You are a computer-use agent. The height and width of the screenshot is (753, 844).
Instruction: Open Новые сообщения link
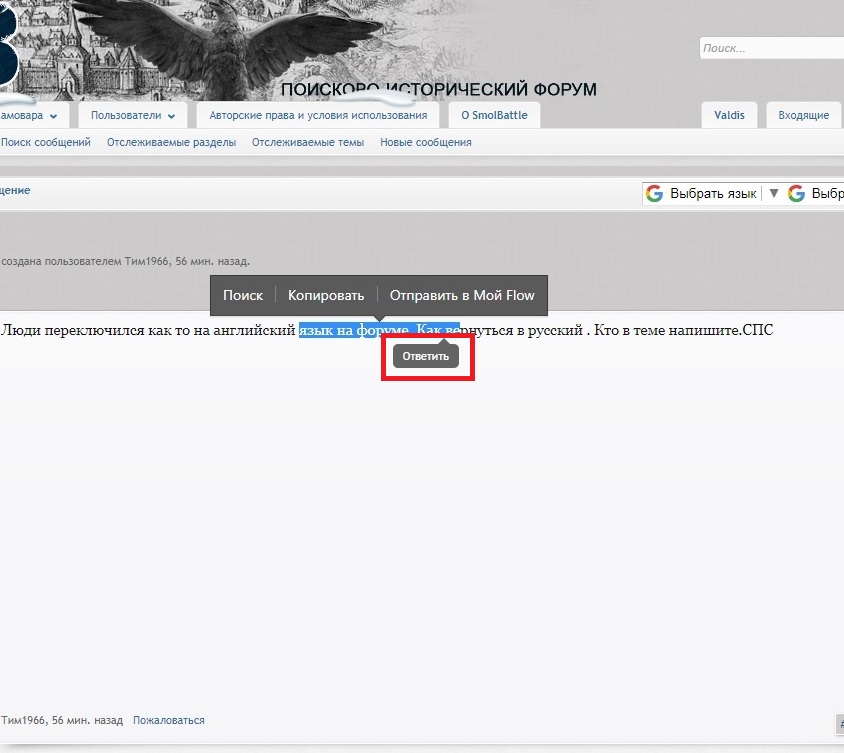click(x=426, y=142)
